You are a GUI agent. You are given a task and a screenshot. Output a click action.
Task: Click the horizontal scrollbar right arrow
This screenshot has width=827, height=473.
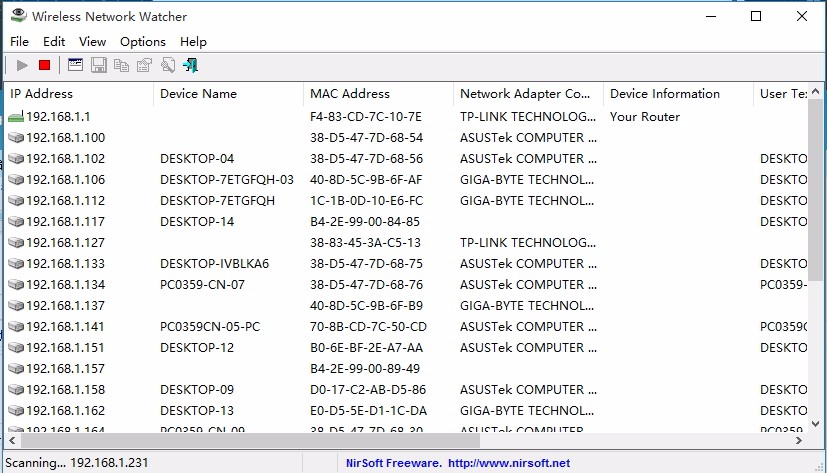pos(799,440)
